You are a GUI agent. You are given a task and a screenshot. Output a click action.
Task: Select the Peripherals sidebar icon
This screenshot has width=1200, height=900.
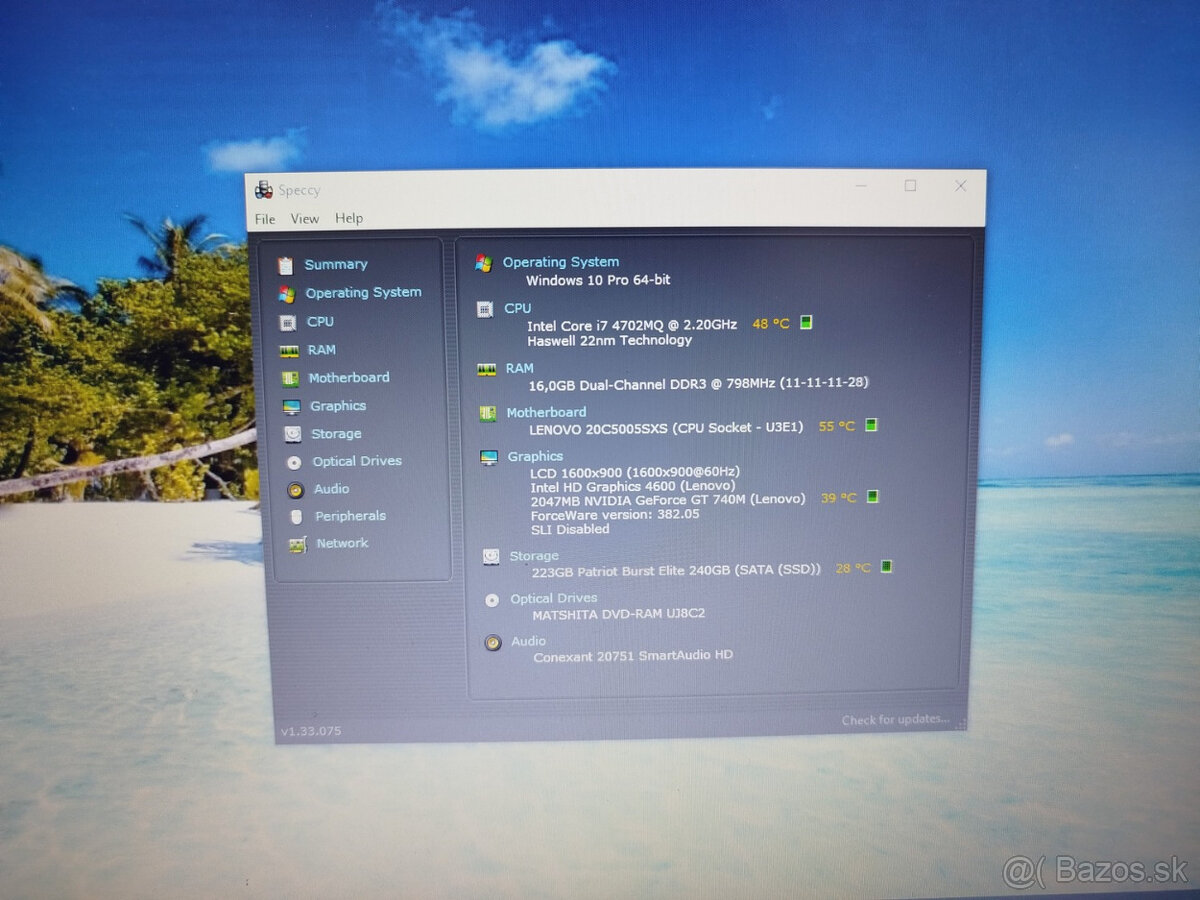[294, 516]
